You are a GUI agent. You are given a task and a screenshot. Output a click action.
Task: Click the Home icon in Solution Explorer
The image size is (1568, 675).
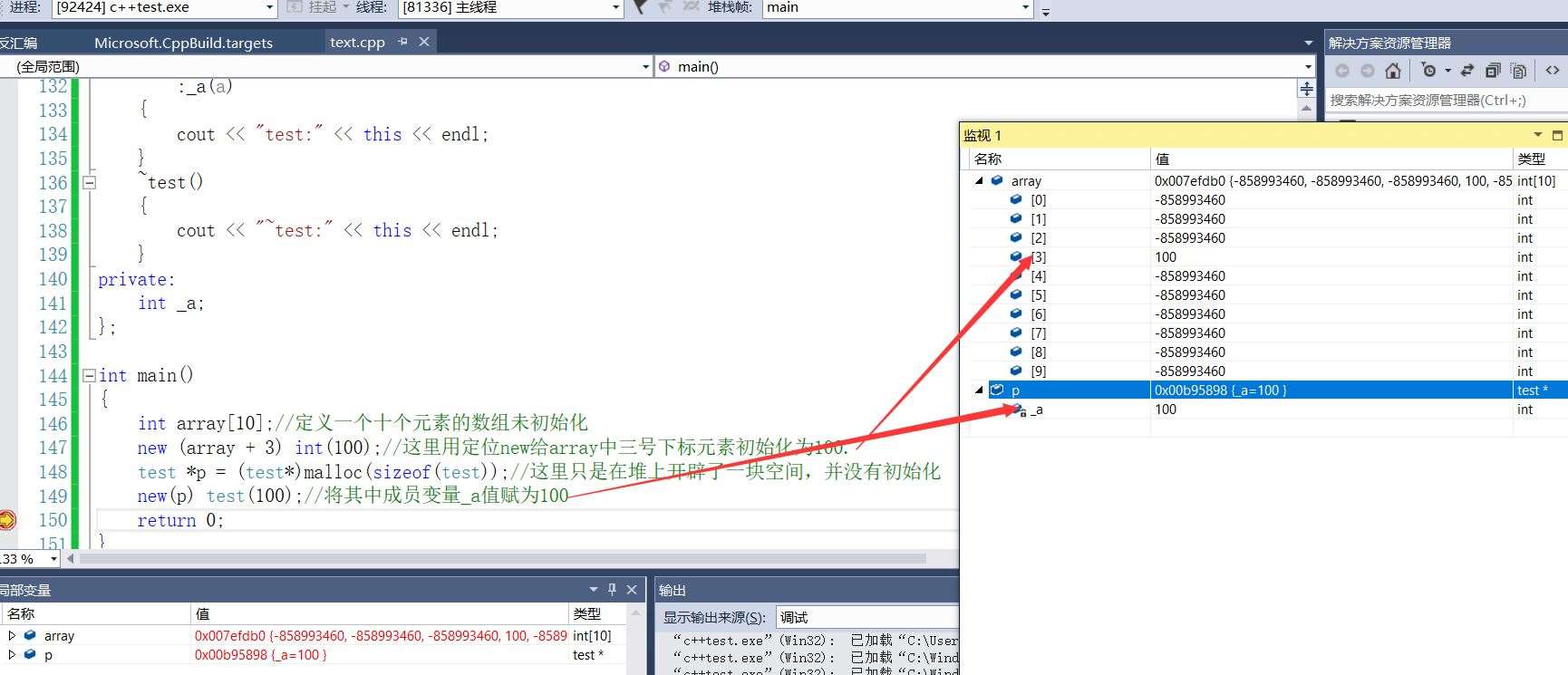pos(1393,71)
